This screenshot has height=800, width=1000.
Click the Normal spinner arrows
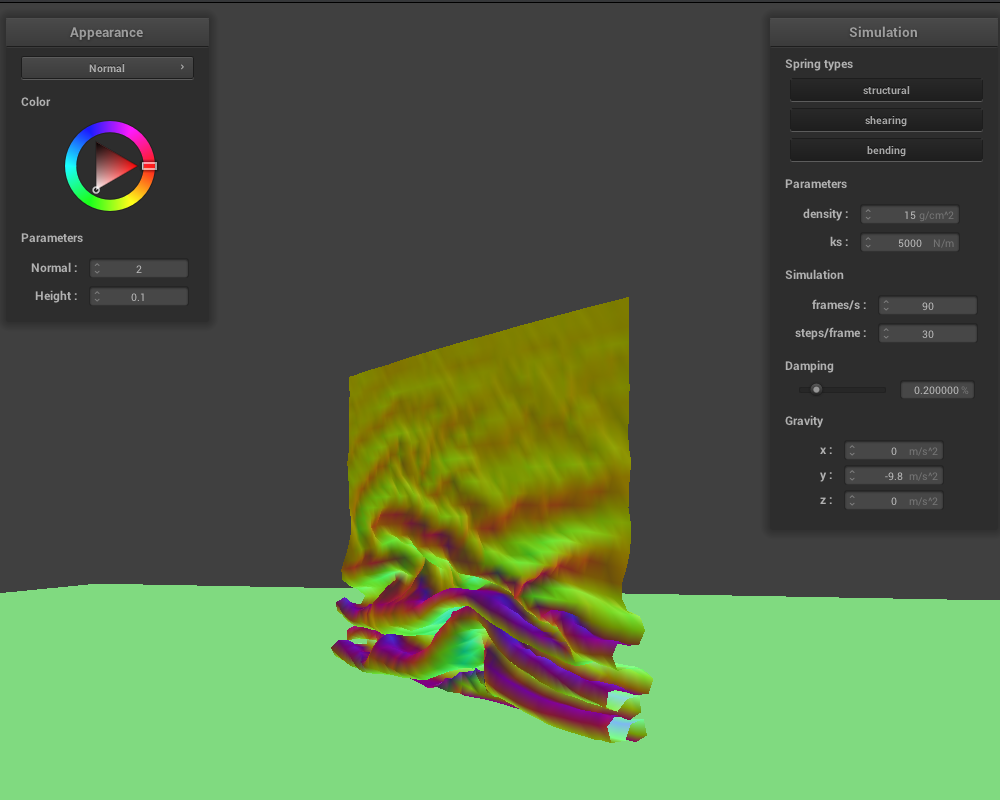pos(97,269)
